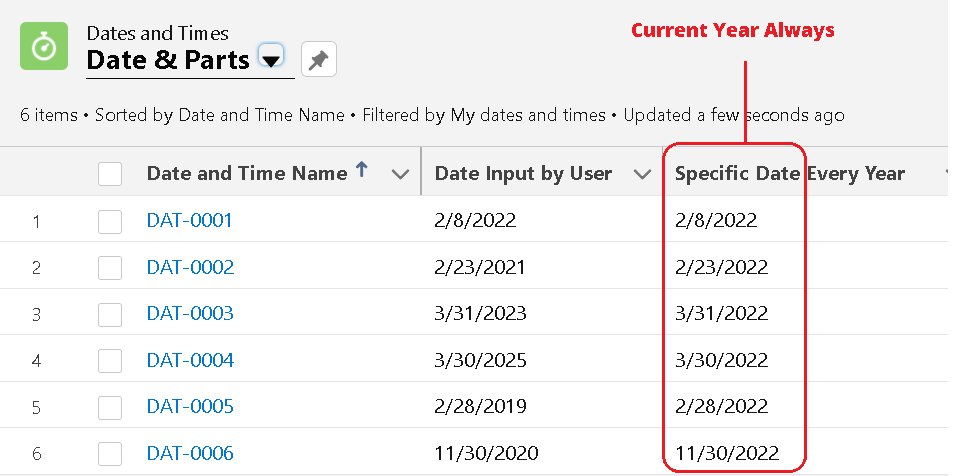Click the Date & Parts list view title

coord(168,60)
